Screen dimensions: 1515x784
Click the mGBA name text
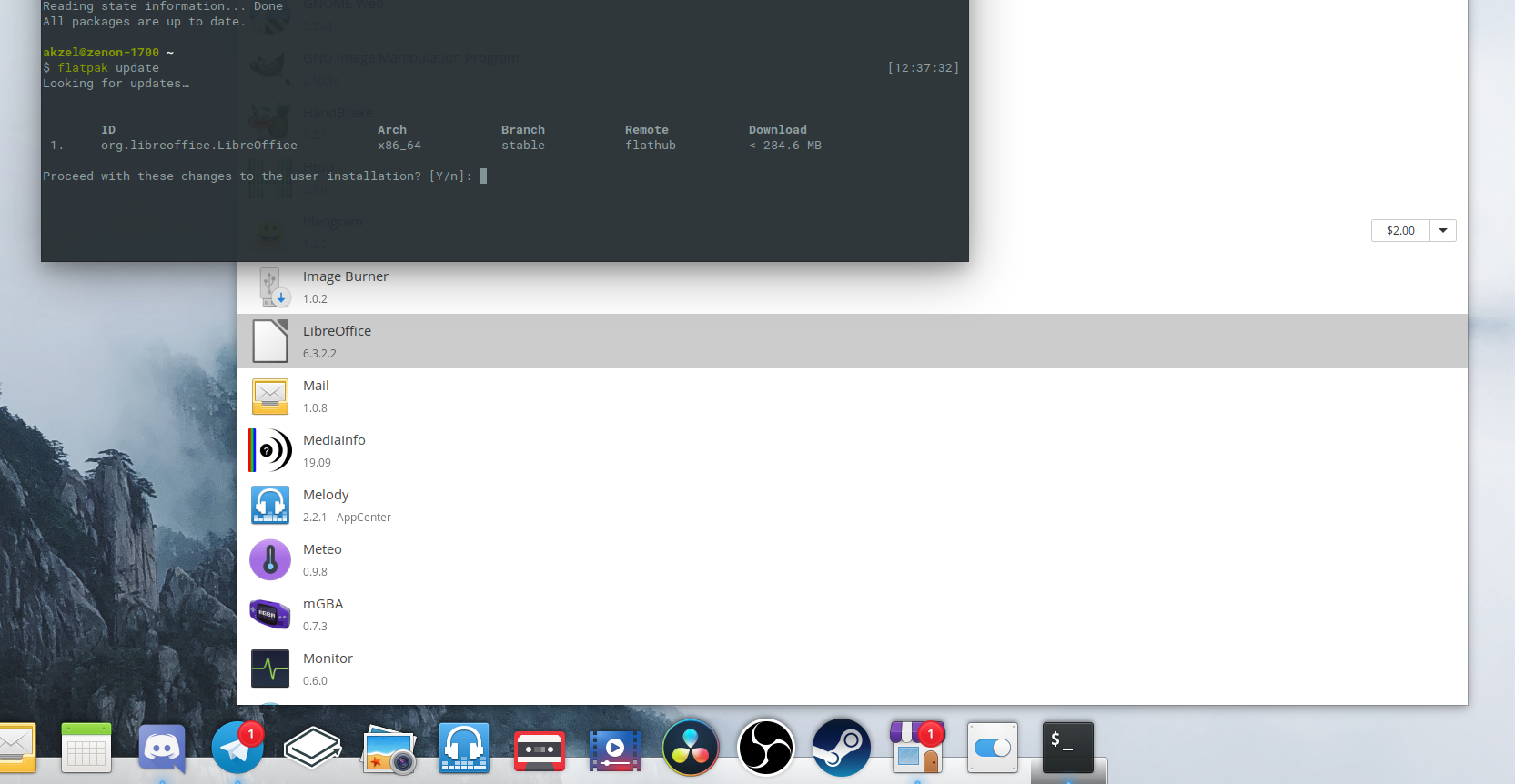[323, 604]
